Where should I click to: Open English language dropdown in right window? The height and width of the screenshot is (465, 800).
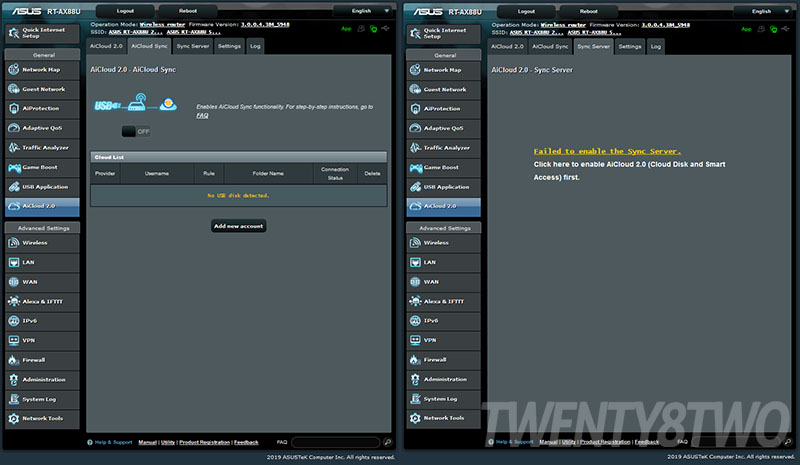pyautogui.click(x=764, y=11)
